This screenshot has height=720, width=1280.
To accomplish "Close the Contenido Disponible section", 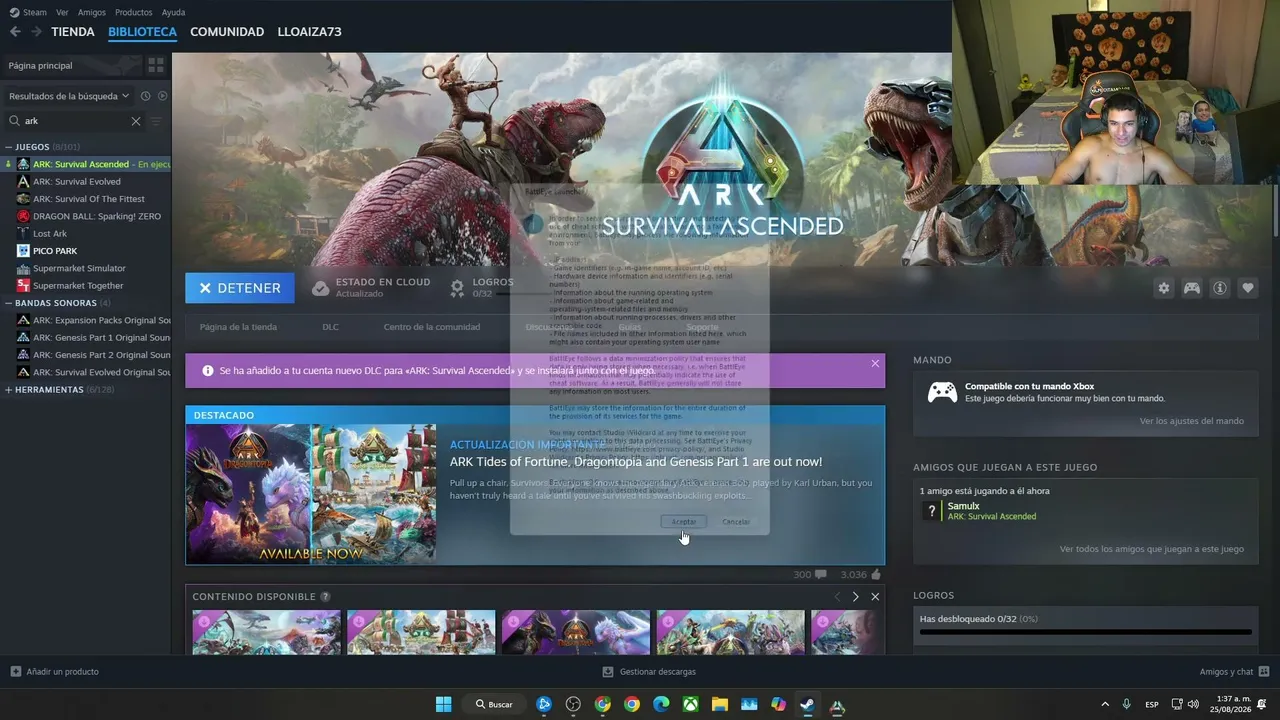I will (x=875, y=597).
